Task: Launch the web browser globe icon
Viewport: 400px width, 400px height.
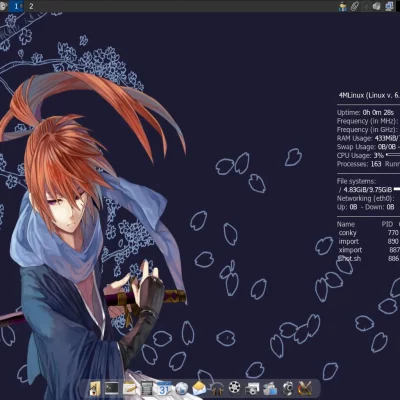Action: [182, 388]
